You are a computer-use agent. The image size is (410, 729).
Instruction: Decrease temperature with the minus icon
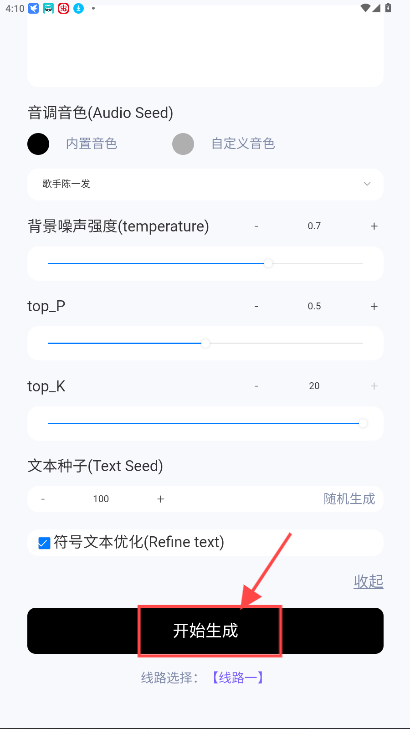257,226
